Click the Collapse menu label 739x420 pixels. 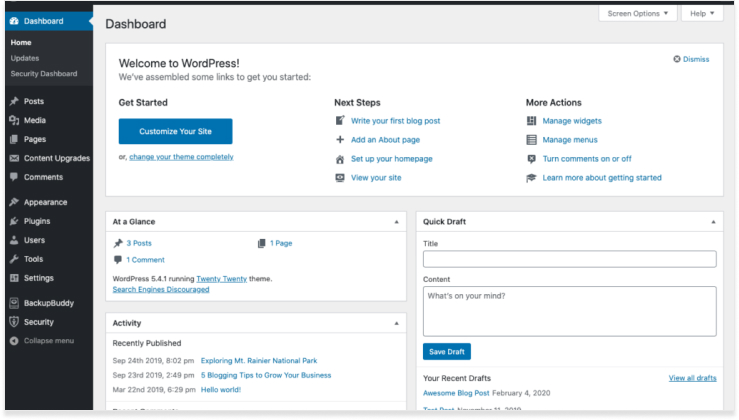click(x=49, y=341)
